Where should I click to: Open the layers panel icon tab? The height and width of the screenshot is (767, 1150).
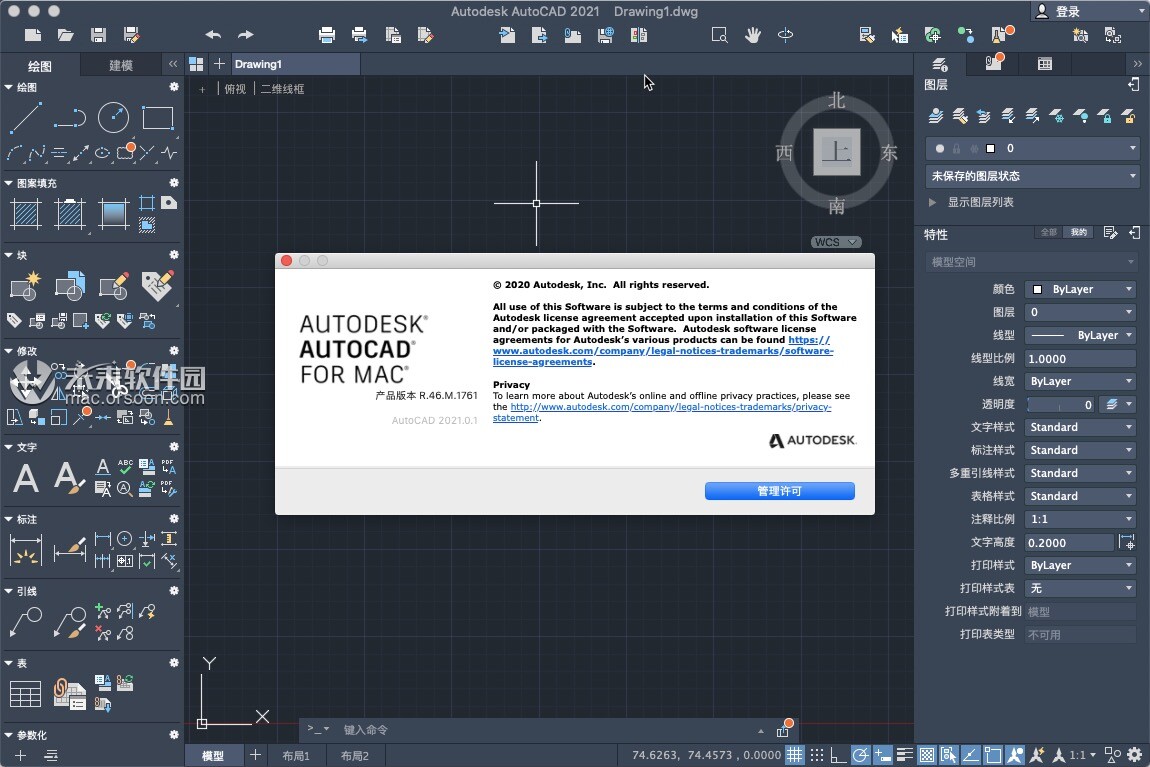click(940, 64)
